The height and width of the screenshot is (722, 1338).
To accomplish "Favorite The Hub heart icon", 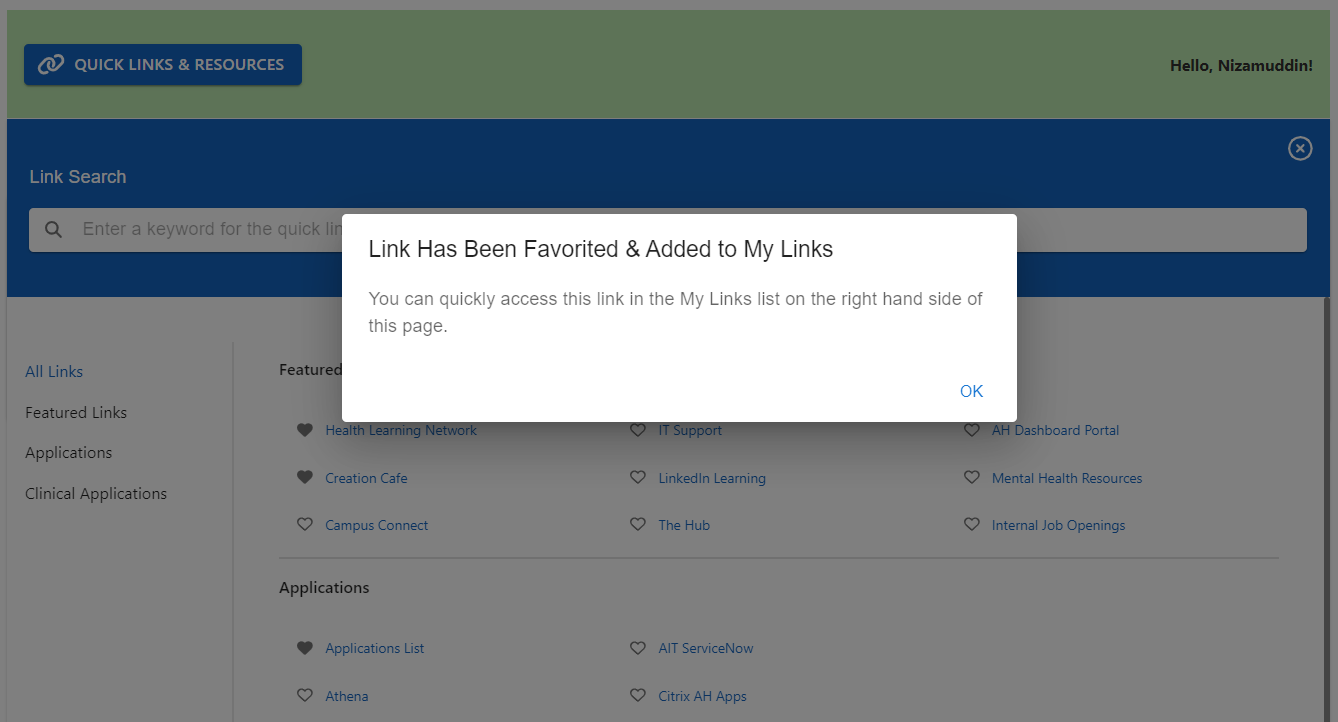I will [638, 525].
